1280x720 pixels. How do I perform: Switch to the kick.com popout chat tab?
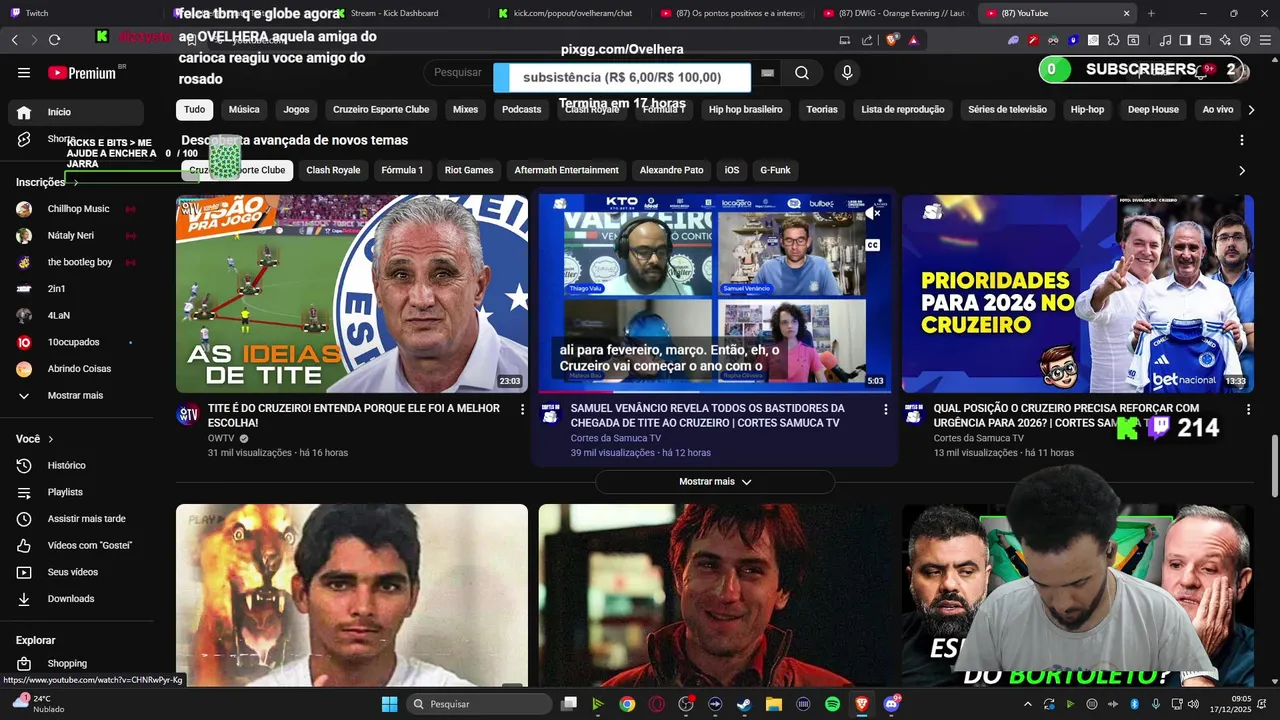click(571, 13)
